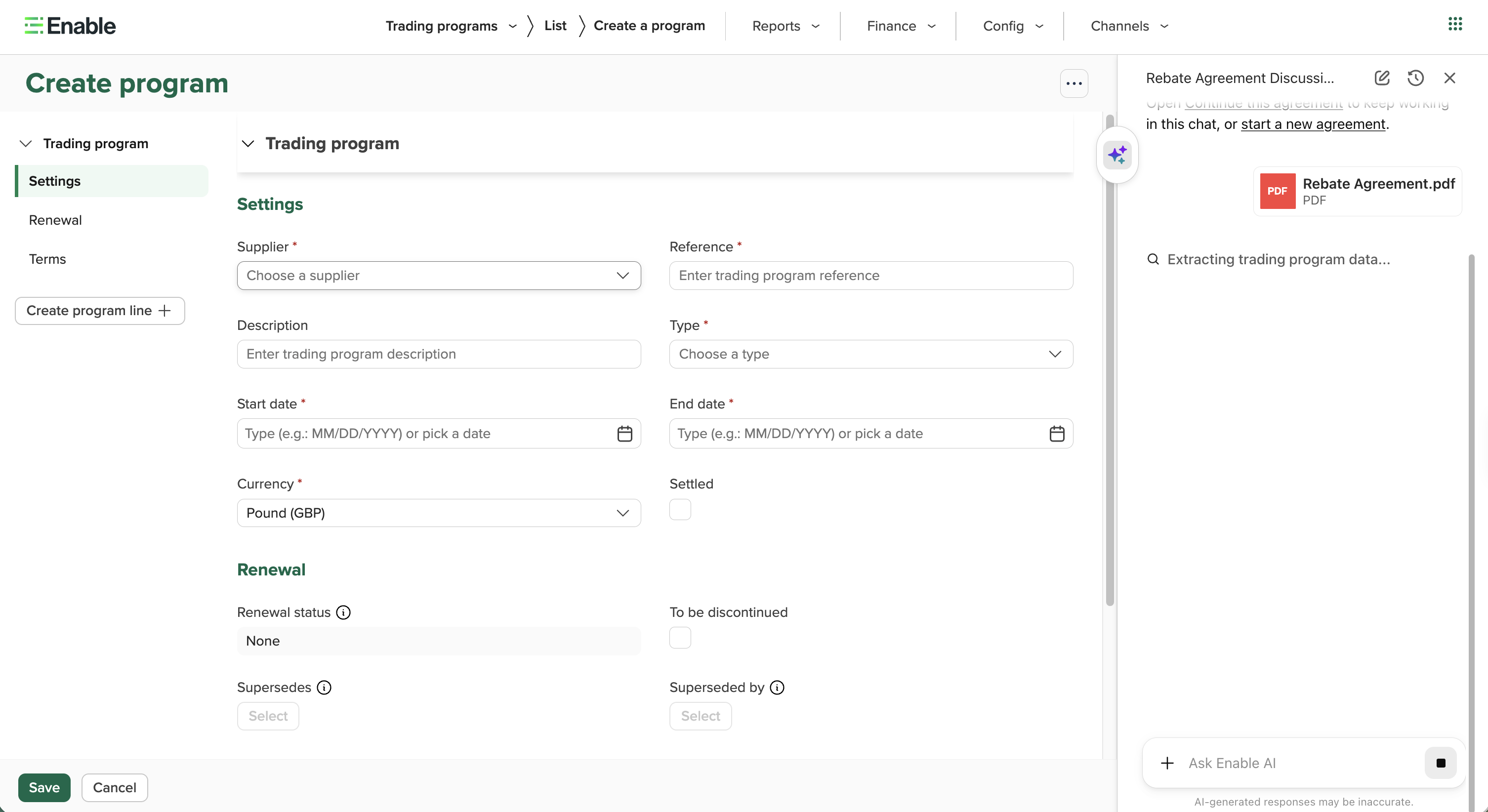Screen dimensions: 1488x812
Task: Click the form's vertical scrollbar
Action: click(x=1110, y=360)
